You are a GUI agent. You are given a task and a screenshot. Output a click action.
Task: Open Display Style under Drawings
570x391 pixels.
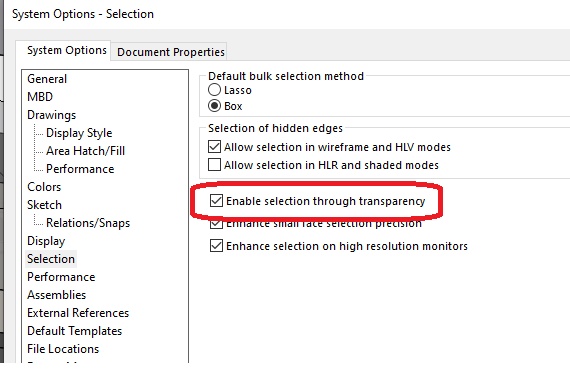[x=79, y=133]
